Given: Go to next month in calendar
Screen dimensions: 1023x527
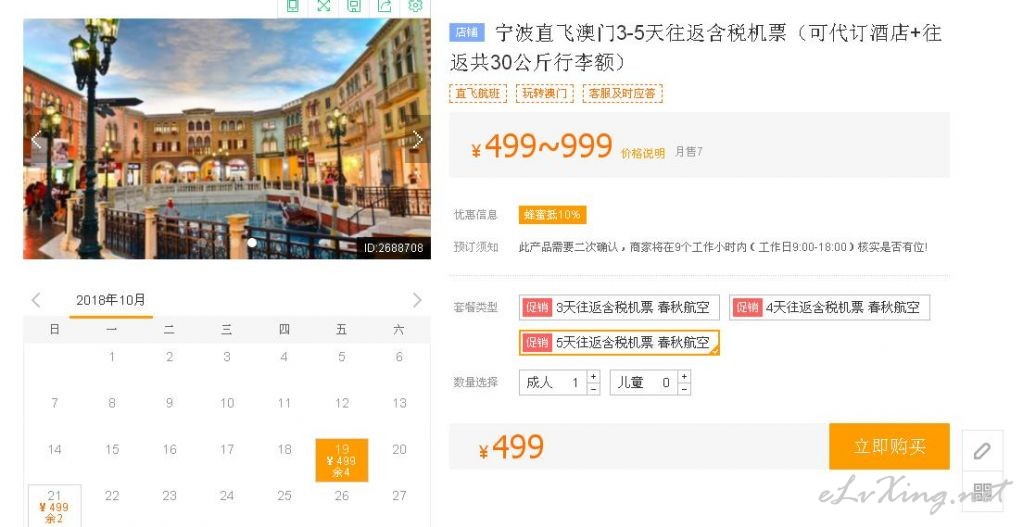Looking at the screenshot, I should pyautogui.click(x=417, y=300).
